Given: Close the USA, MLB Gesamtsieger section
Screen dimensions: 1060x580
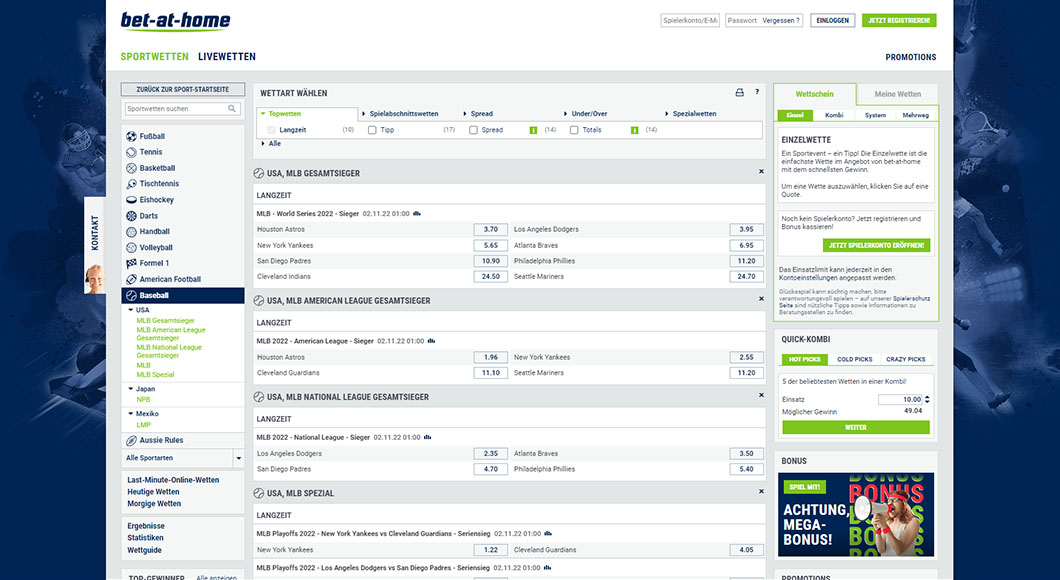Looking at the screenshot, I should coord(761,172).
